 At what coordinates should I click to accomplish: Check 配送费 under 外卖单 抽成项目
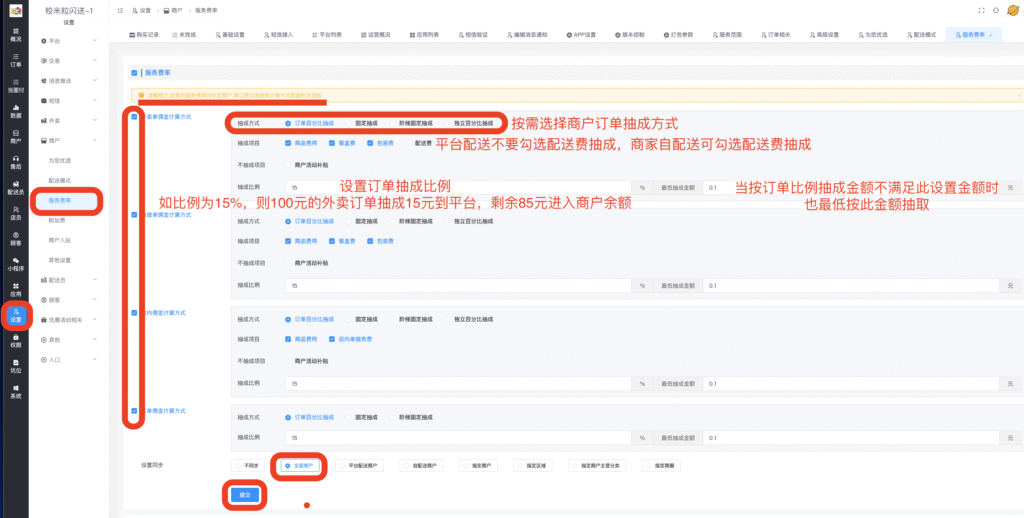click(409, 142)
